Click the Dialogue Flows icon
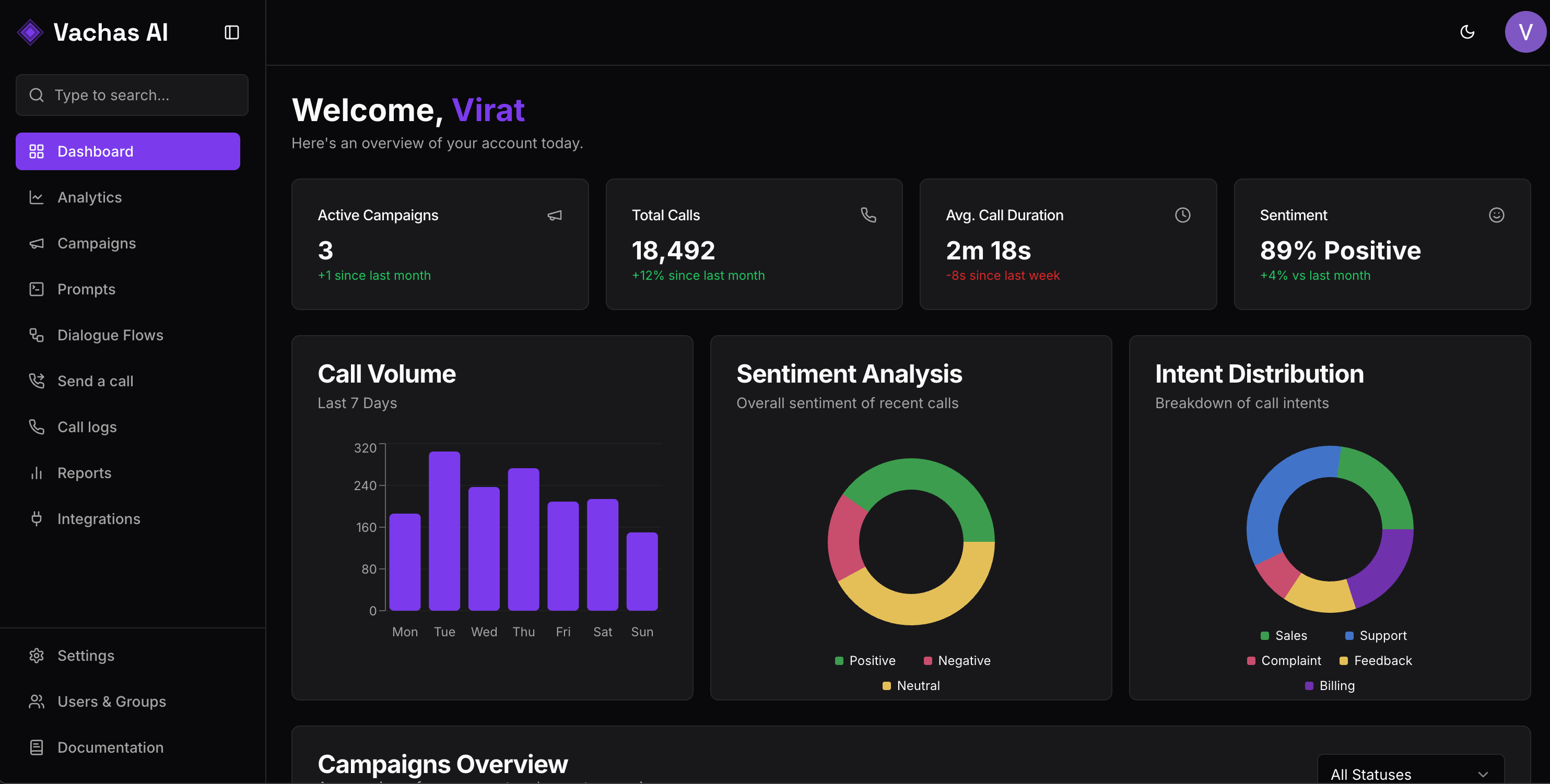 point(36,335)
